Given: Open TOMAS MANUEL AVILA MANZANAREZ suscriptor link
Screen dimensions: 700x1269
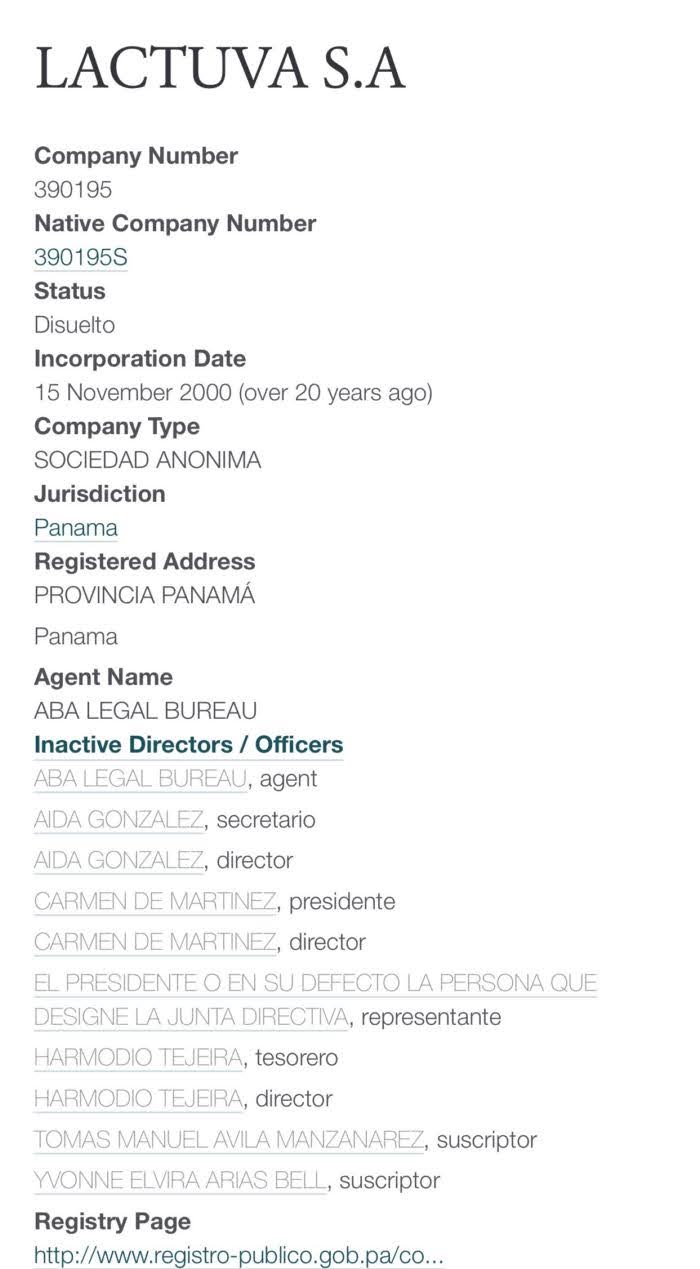Looking at the screenshot, I should [x=229, y=1139].
